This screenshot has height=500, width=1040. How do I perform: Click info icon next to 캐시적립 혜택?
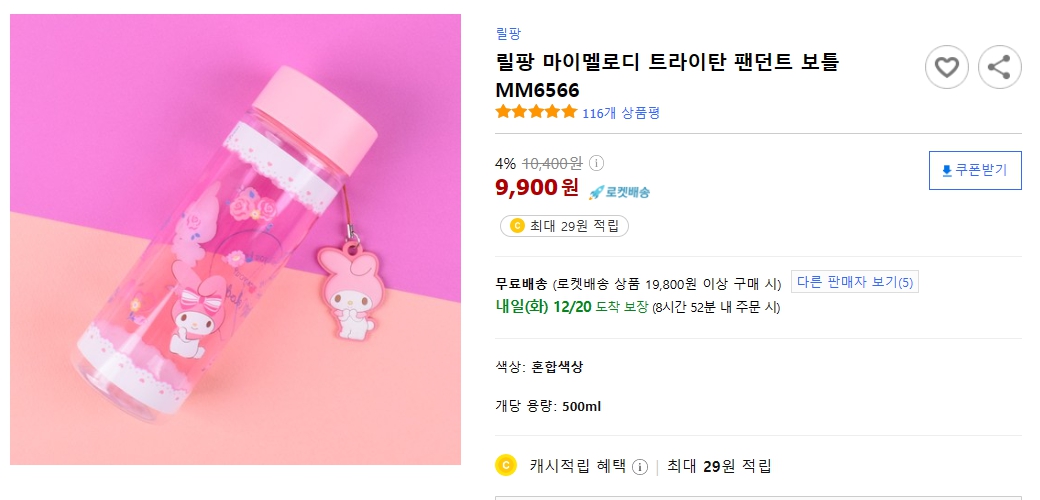click(x=640, y=466)
